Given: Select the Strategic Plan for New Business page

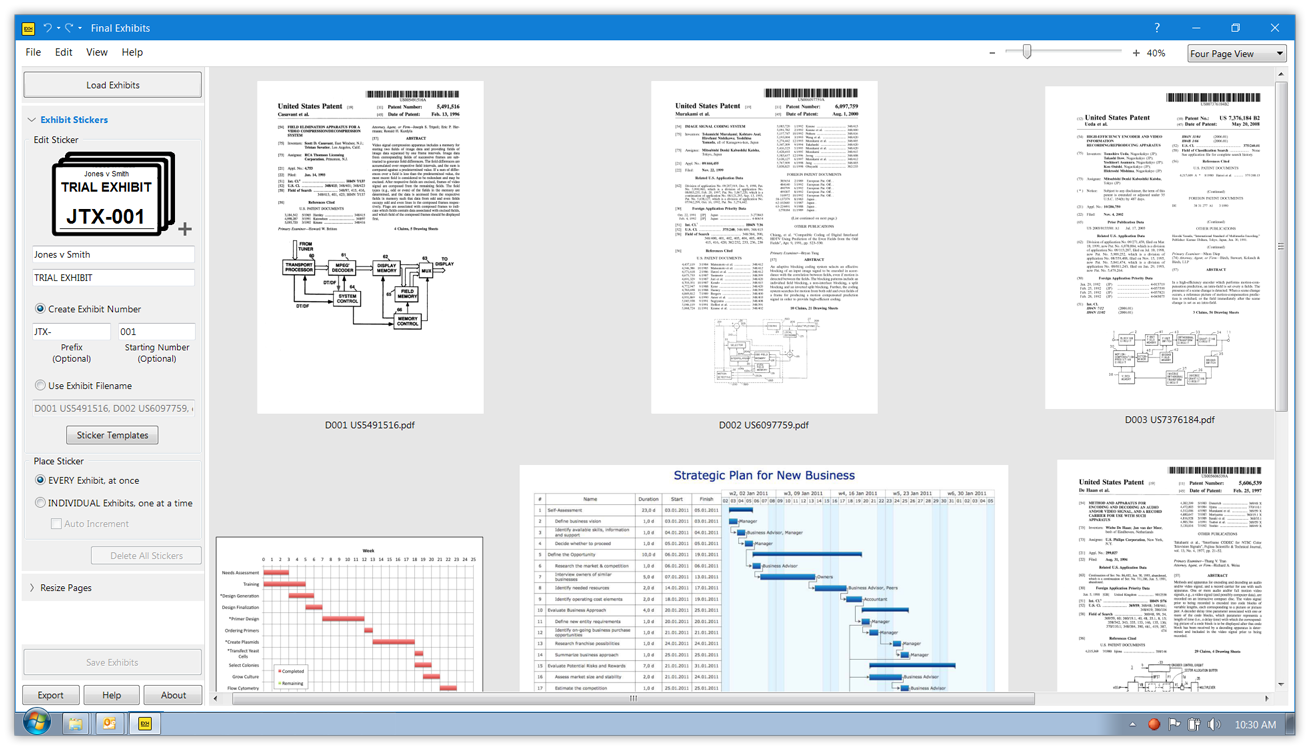Looking at the screenshot, I should click(764, 578).
